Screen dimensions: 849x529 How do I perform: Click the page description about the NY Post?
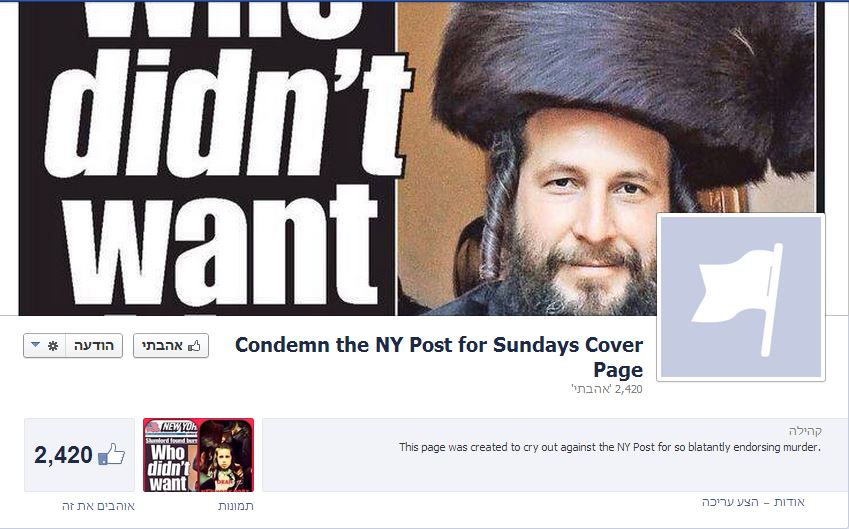click(610, 447)
